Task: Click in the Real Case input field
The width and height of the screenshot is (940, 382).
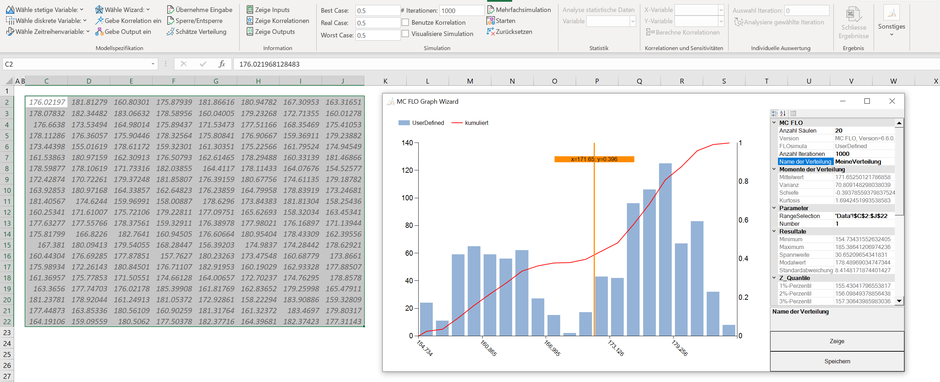Action: [378, 23]
